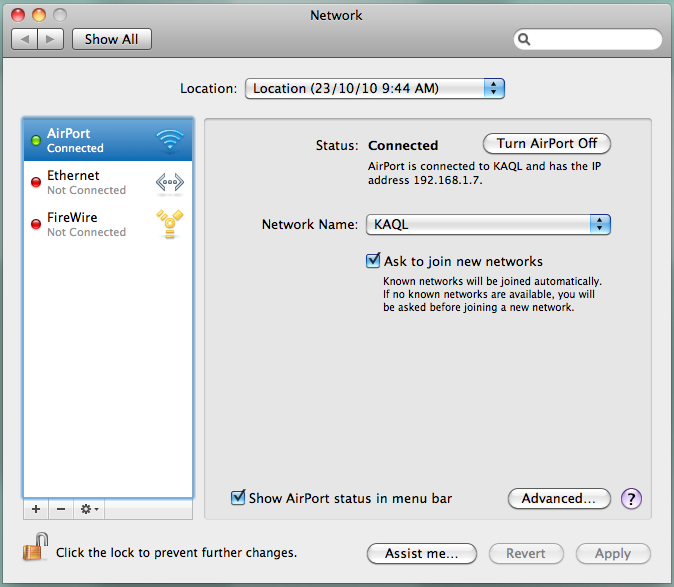Click the Network window title
Image resolution: width=674 pixels, height=587 pixels.
(x=336, y=15)
